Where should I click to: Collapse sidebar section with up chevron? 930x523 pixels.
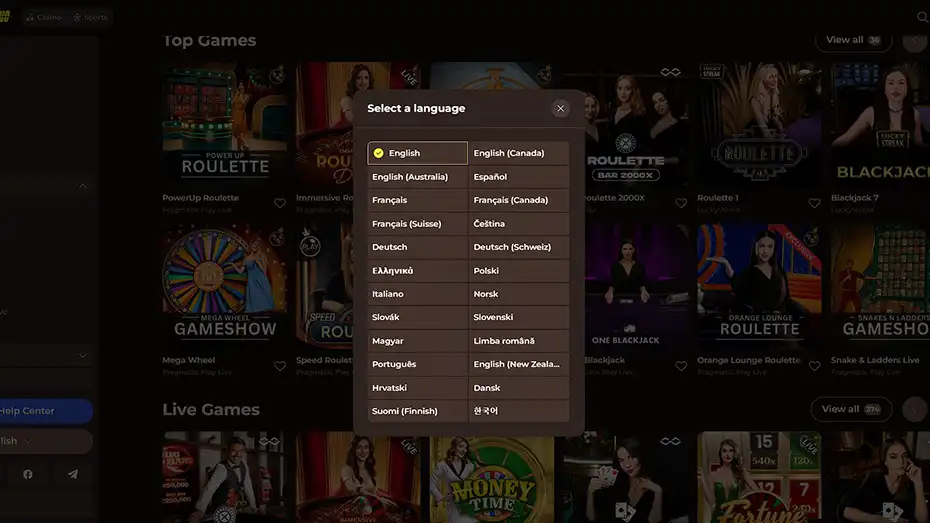82,186
